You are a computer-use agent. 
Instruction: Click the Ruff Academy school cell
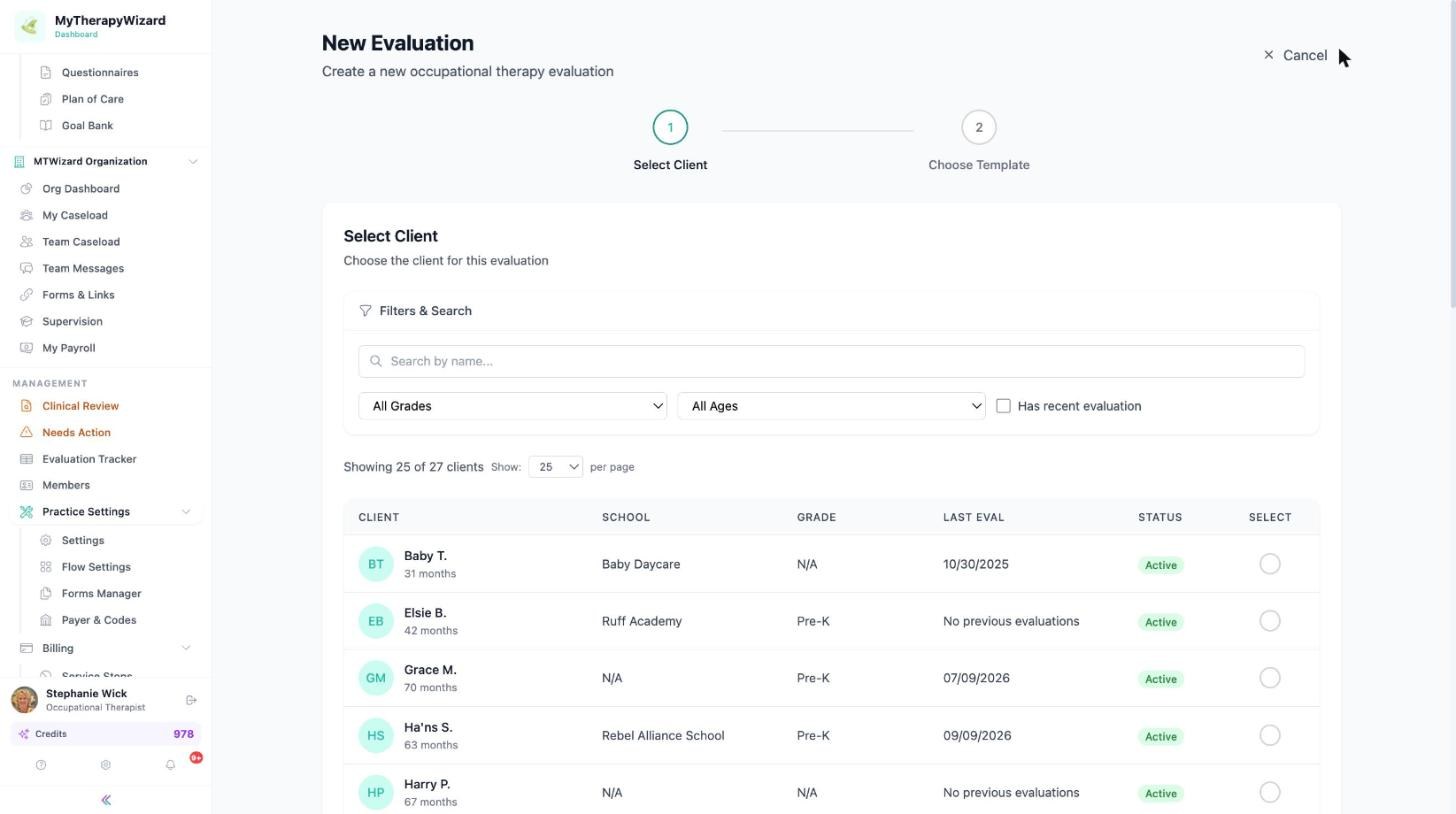coord(642,621)
